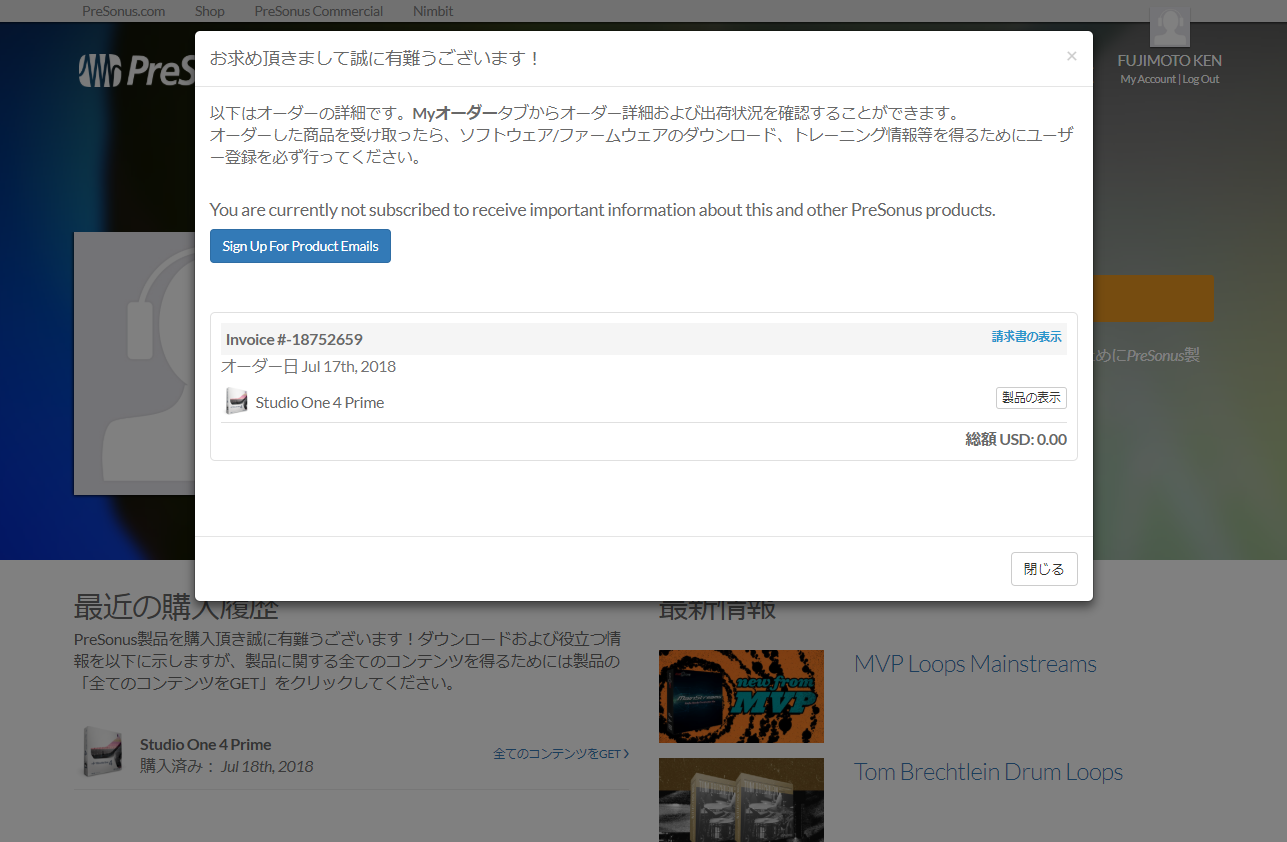Image resolution: width=1287 pixels, height=842 pixels.
Task: Click the orange button behind the dialog
Action: [1153, 298]
